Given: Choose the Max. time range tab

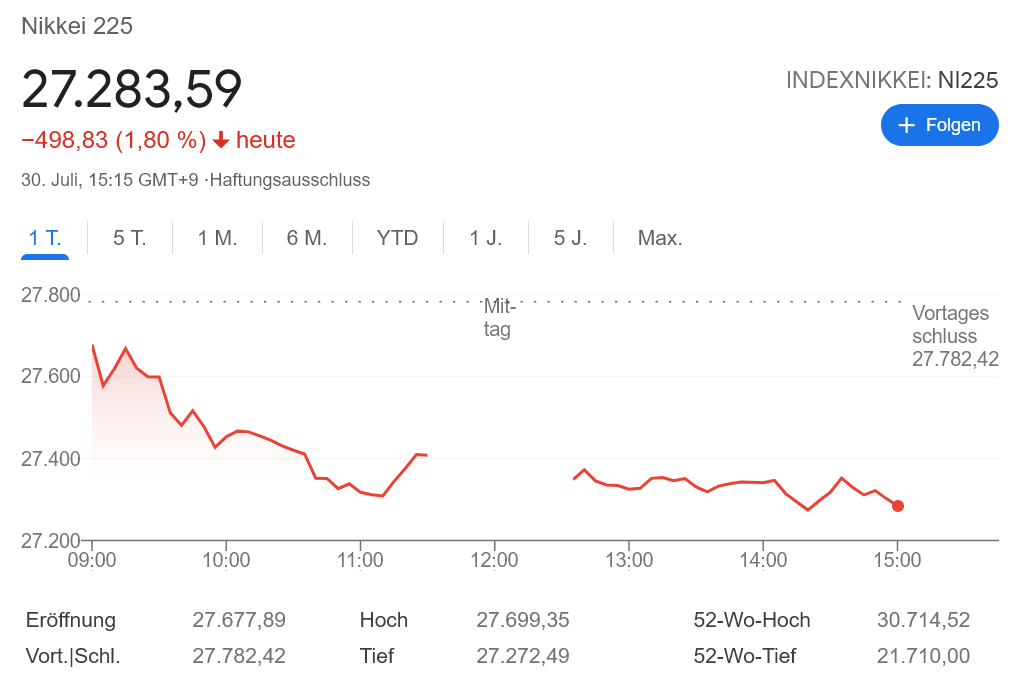Looking at the screenshot, I should 660,238.
